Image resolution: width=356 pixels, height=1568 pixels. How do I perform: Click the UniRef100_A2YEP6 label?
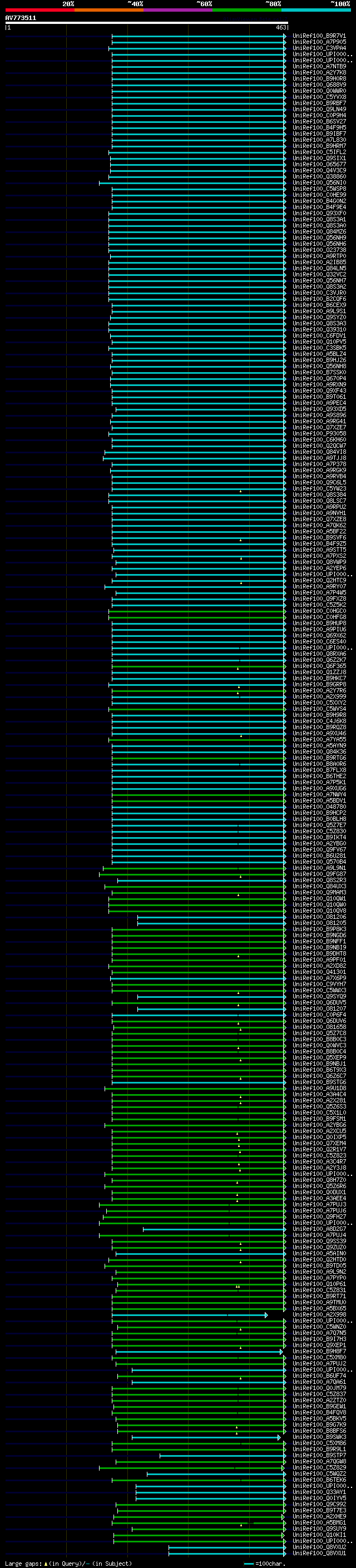pos(319,568)
